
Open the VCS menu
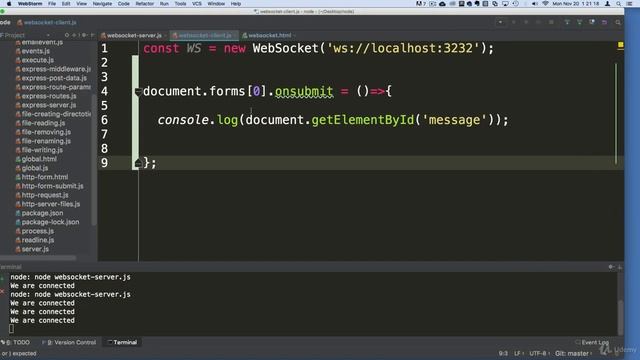(197, 4)
